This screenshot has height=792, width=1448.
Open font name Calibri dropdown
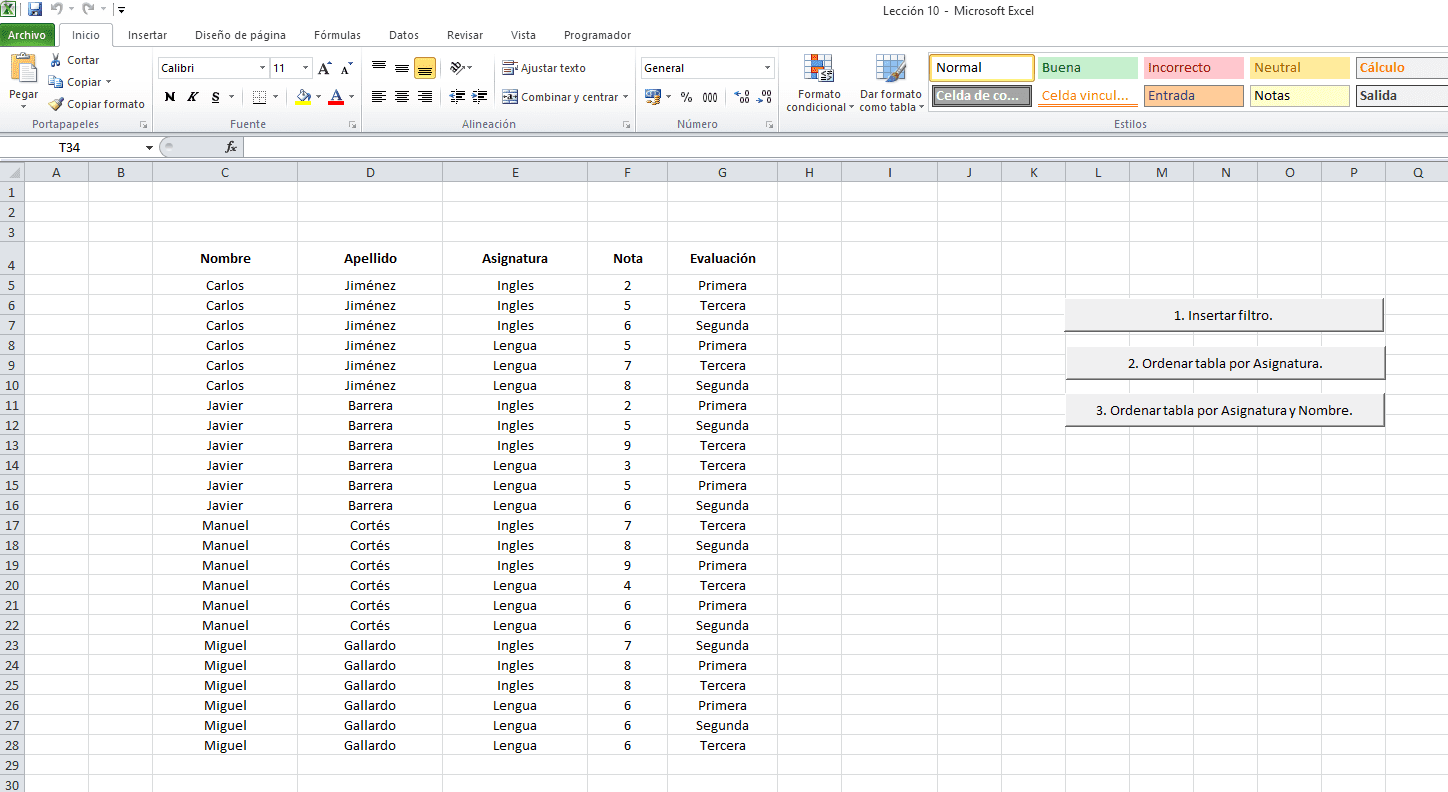263,68
